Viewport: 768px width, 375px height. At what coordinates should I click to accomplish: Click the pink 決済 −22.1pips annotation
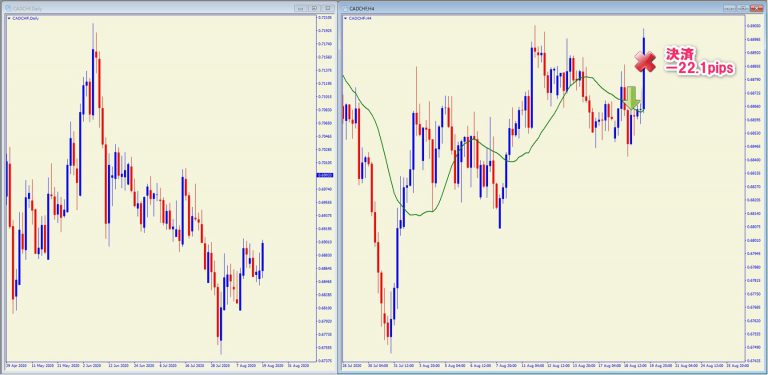click(x=699, y=62)
